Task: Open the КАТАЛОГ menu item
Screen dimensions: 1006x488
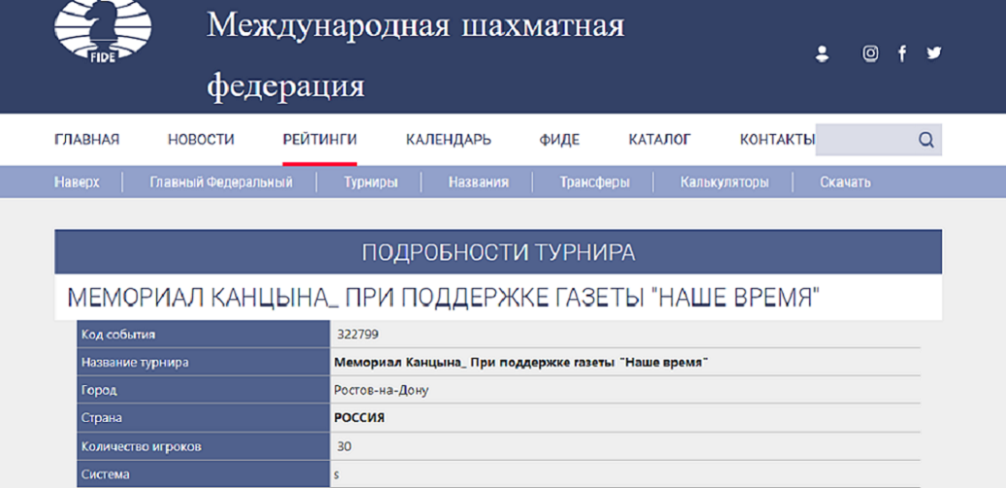Action: tap(659, 140)
